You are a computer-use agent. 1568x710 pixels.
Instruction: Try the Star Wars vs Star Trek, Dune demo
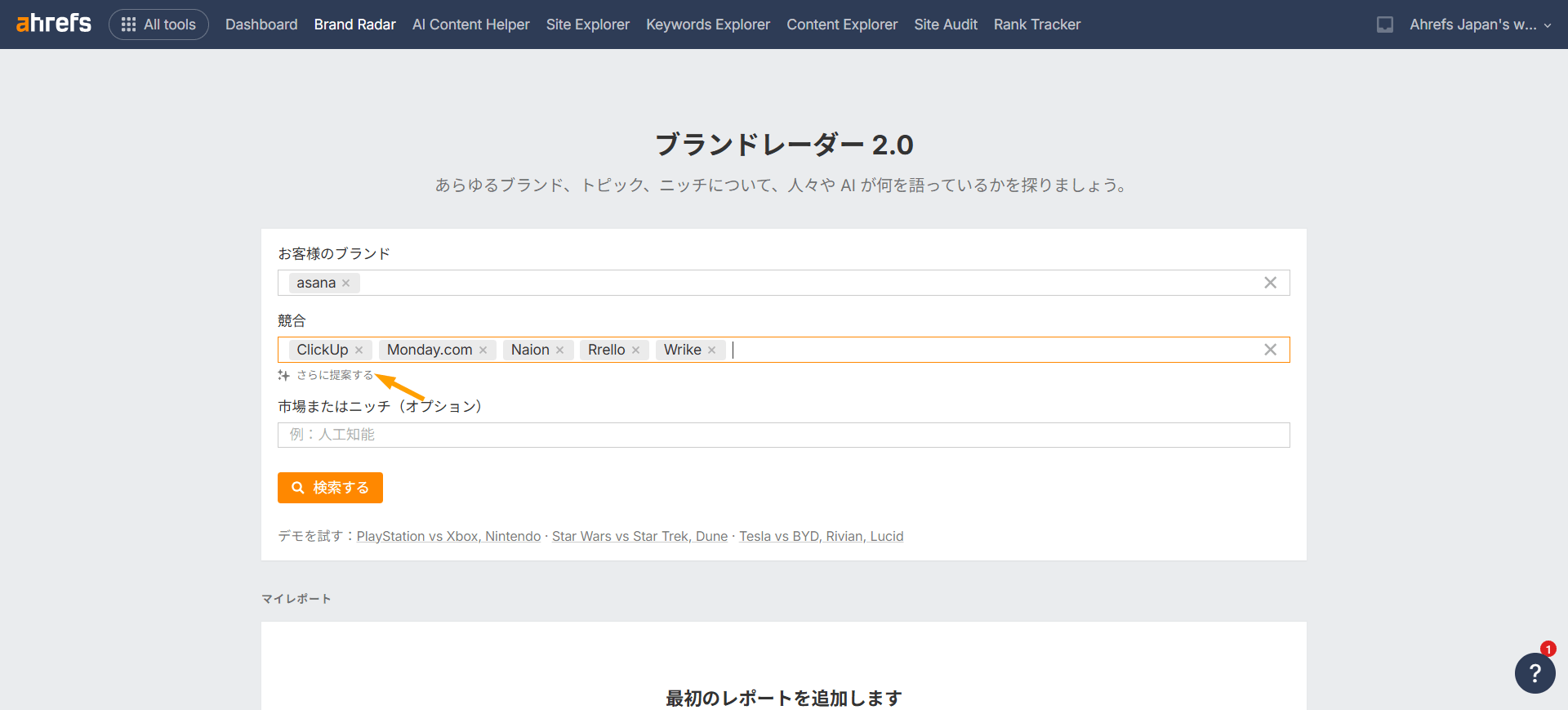[x=639, y=536]
